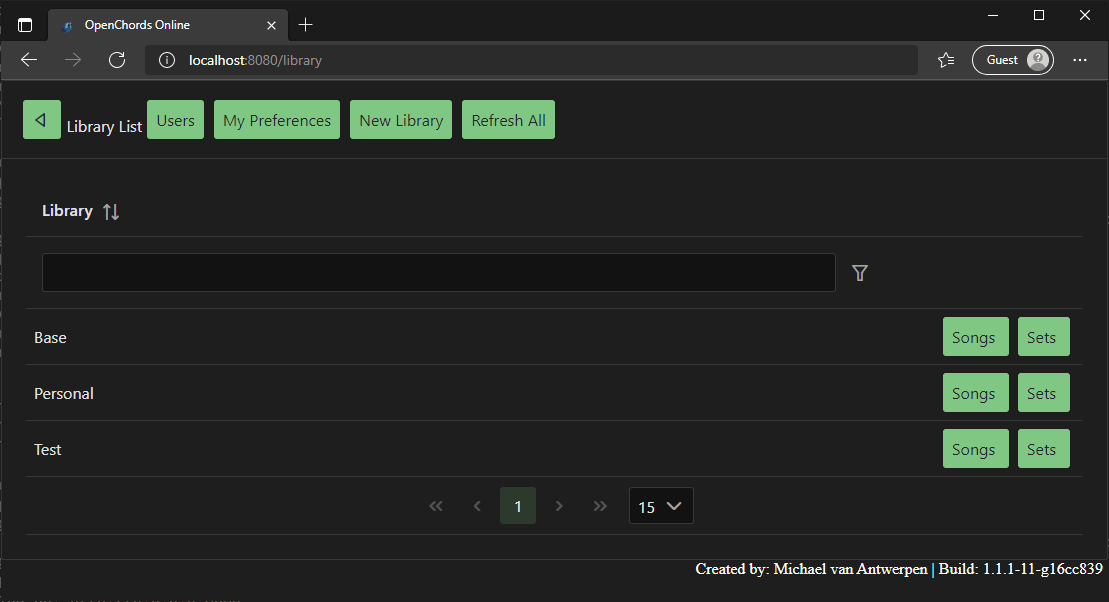Click the next page chevron
The width and height of the screenshot is (1109, 602).
tap(559, 506)
